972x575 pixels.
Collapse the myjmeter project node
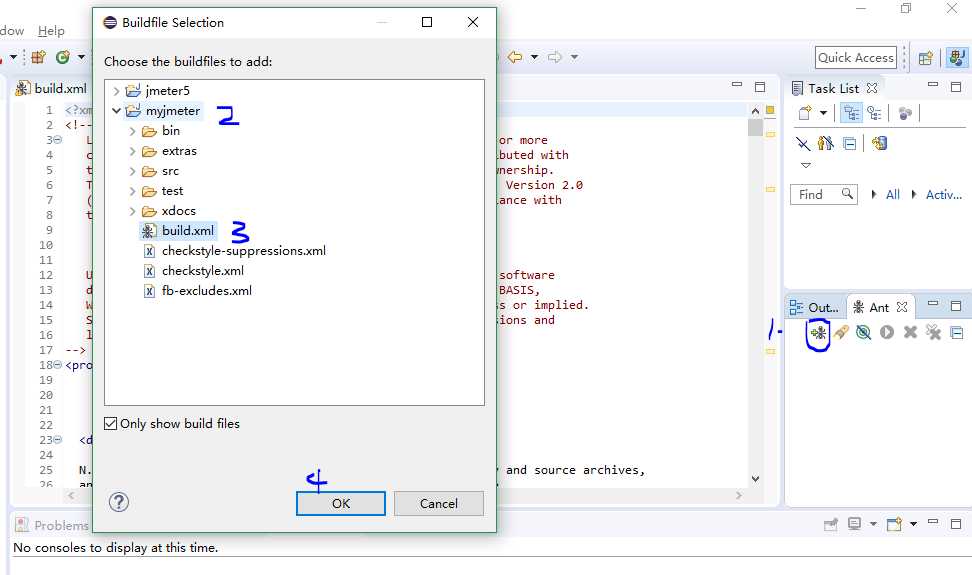tap(116, 111)
